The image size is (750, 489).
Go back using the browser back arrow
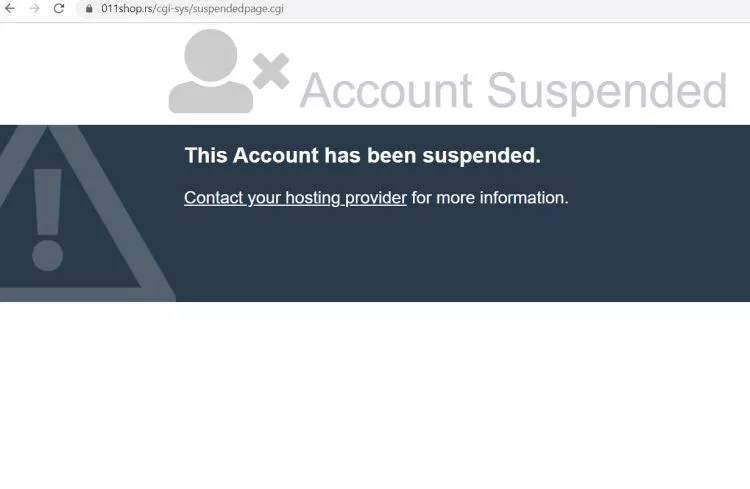click(x=10, y=8)
